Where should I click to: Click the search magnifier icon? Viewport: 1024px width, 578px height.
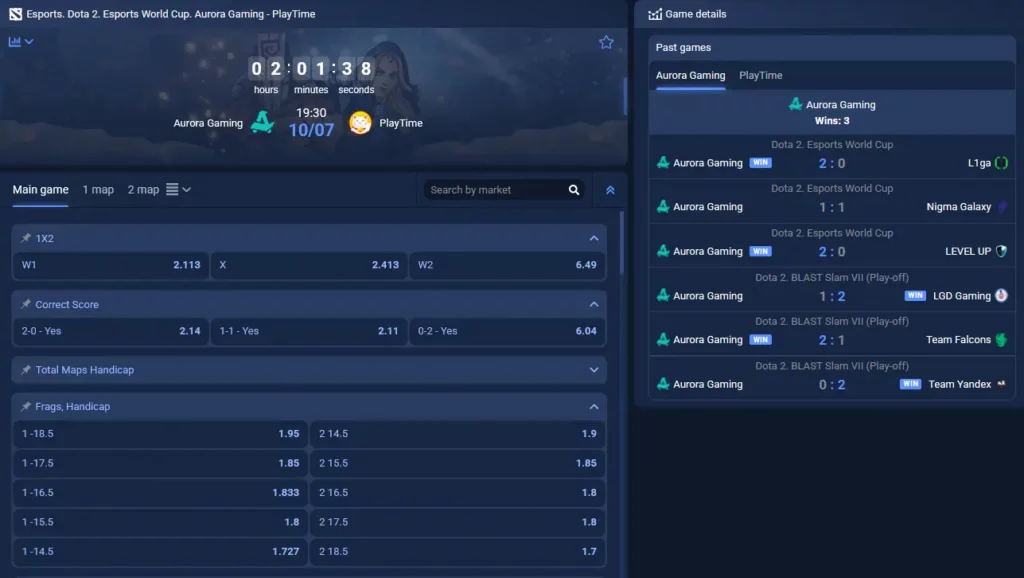(x=574, y=190)
